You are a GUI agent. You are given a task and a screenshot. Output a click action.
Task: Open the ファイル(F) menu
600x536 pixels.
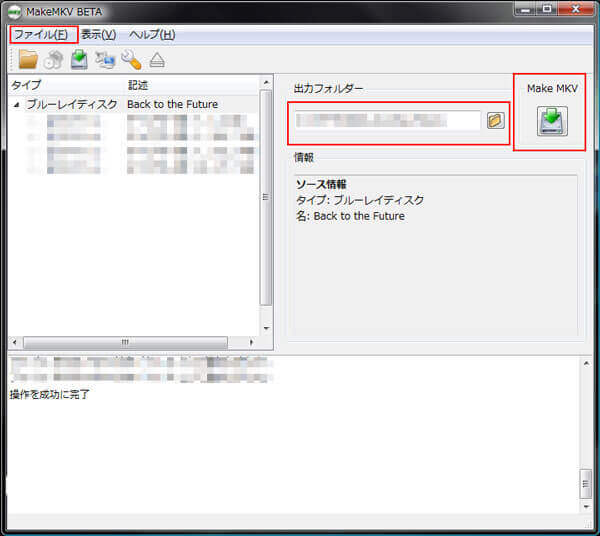point(41,35)
